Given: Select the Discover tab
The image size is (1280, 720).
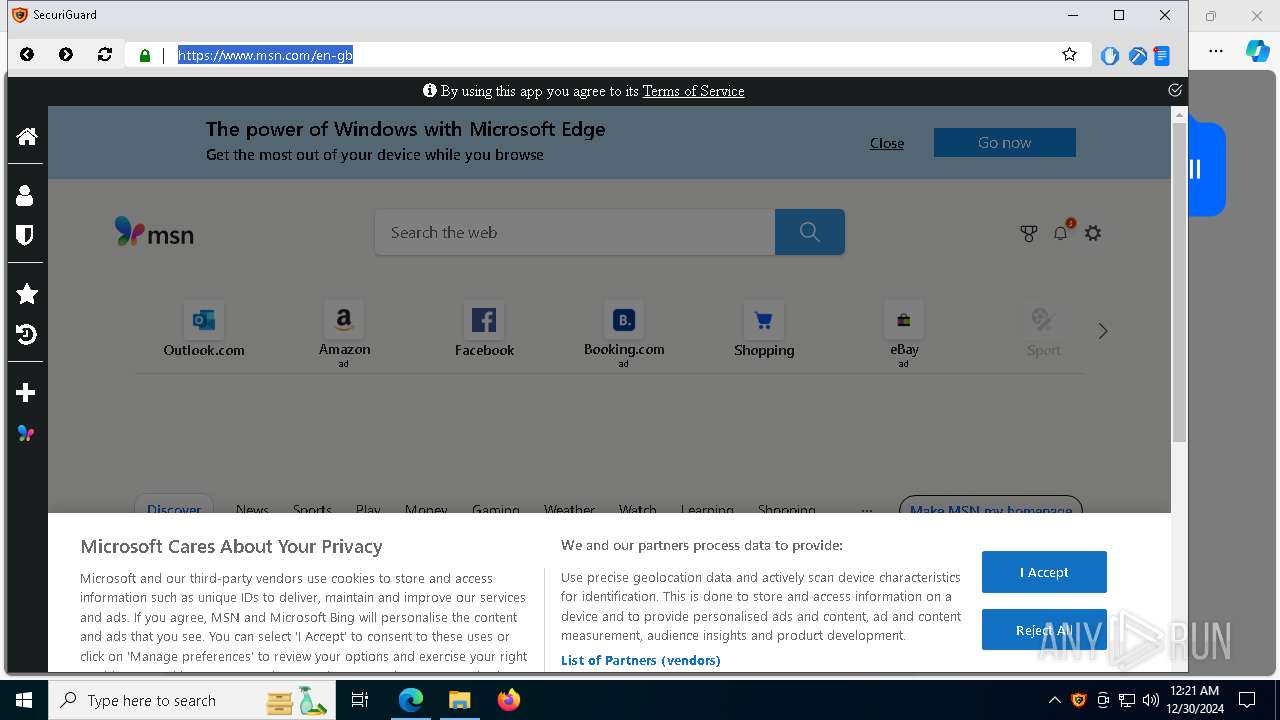Looking at the screenshot, I should 174,508.
